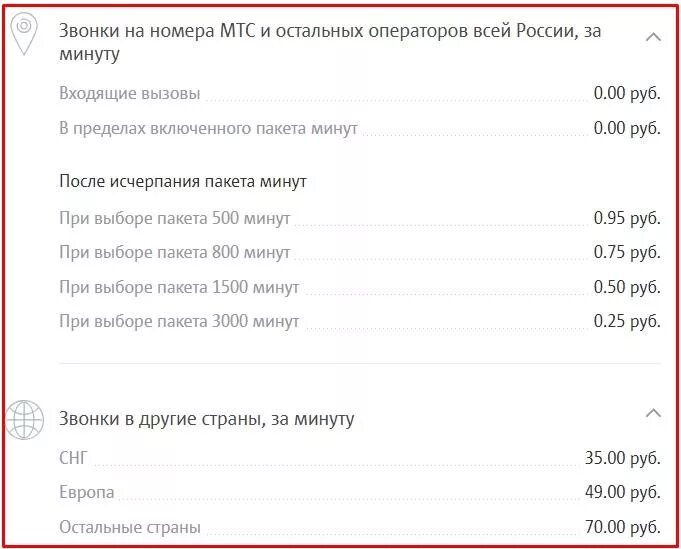Select the 800 minutes package row
The image size is (681, 549).
tap(174, 252)
